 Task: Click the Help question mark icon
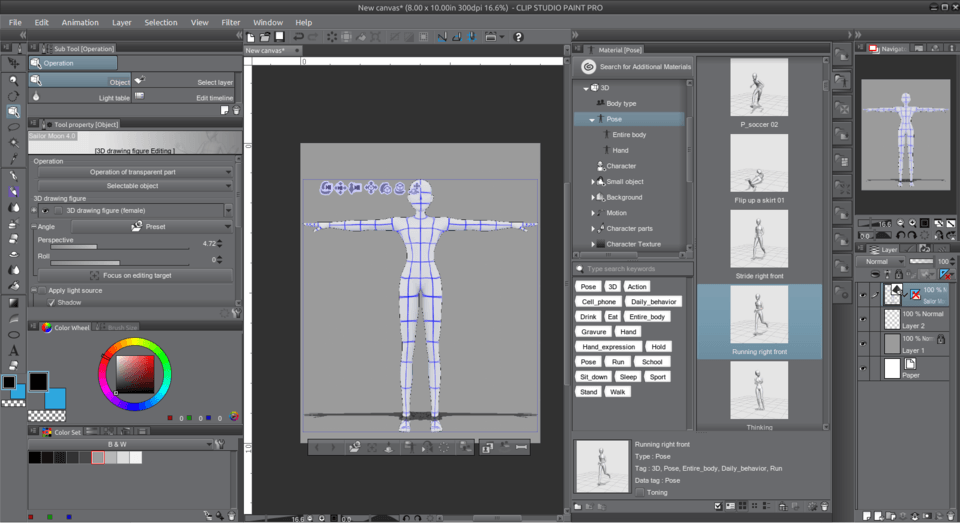pyautogui.click(x=518, y=37)
